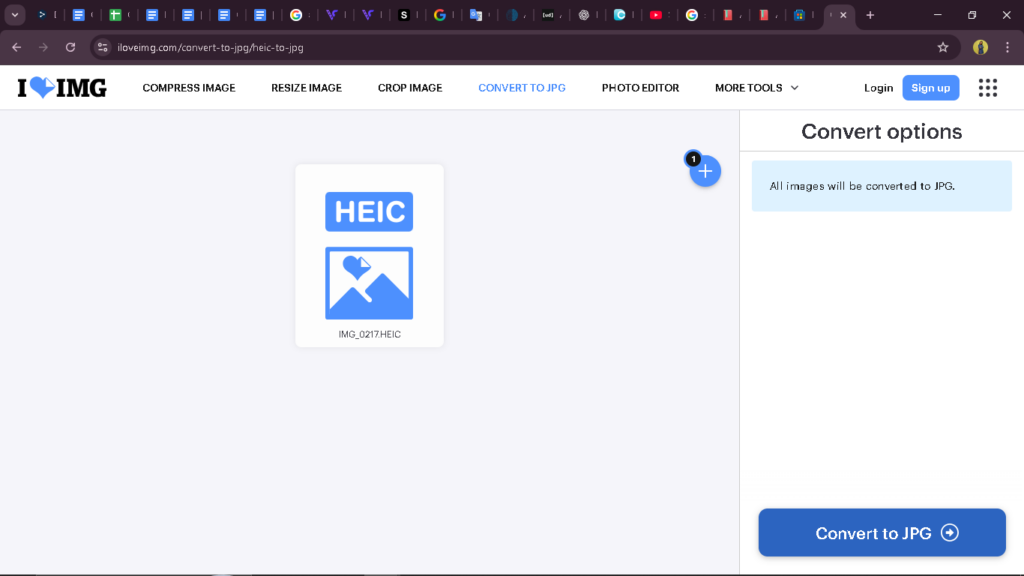
Task: Open the COMPRESS IMAGE menu item
Action: click(189, 88)
